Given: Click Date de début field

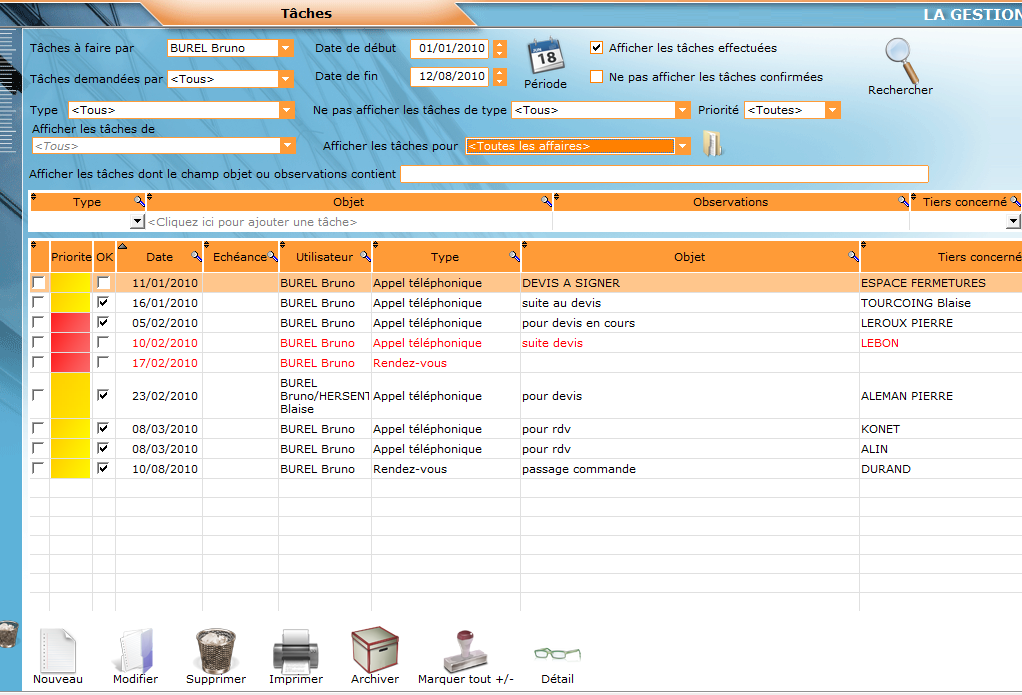Looking at the screenshot, I should pyautogui.click(x=451, y=48).
